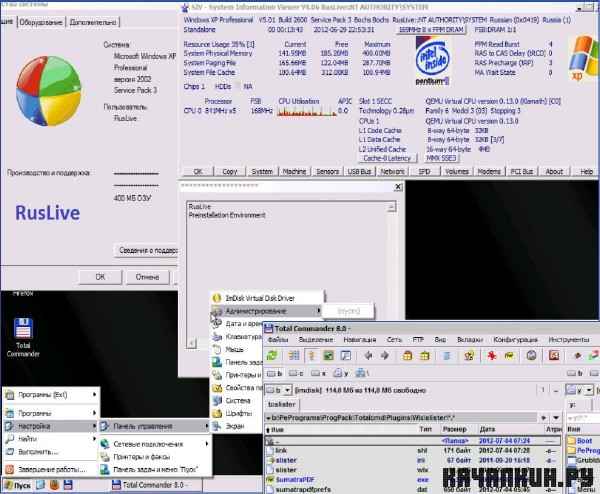Open Система in control panel list

[237, 400]
